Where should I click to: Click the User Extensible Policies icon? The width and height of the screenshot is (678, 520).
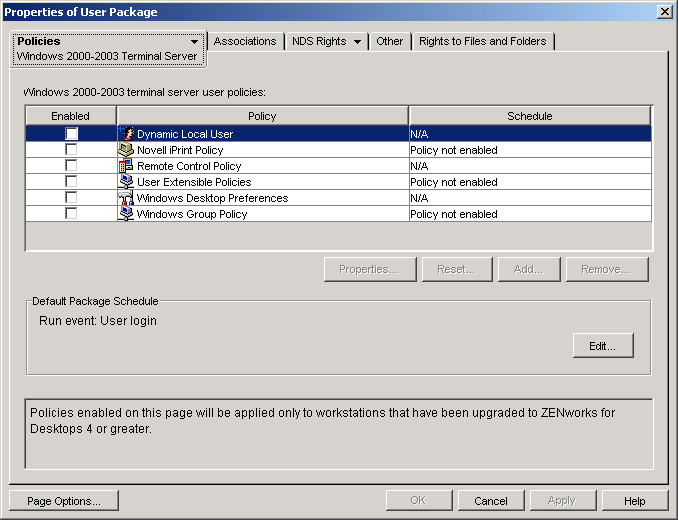pos(126,182)
